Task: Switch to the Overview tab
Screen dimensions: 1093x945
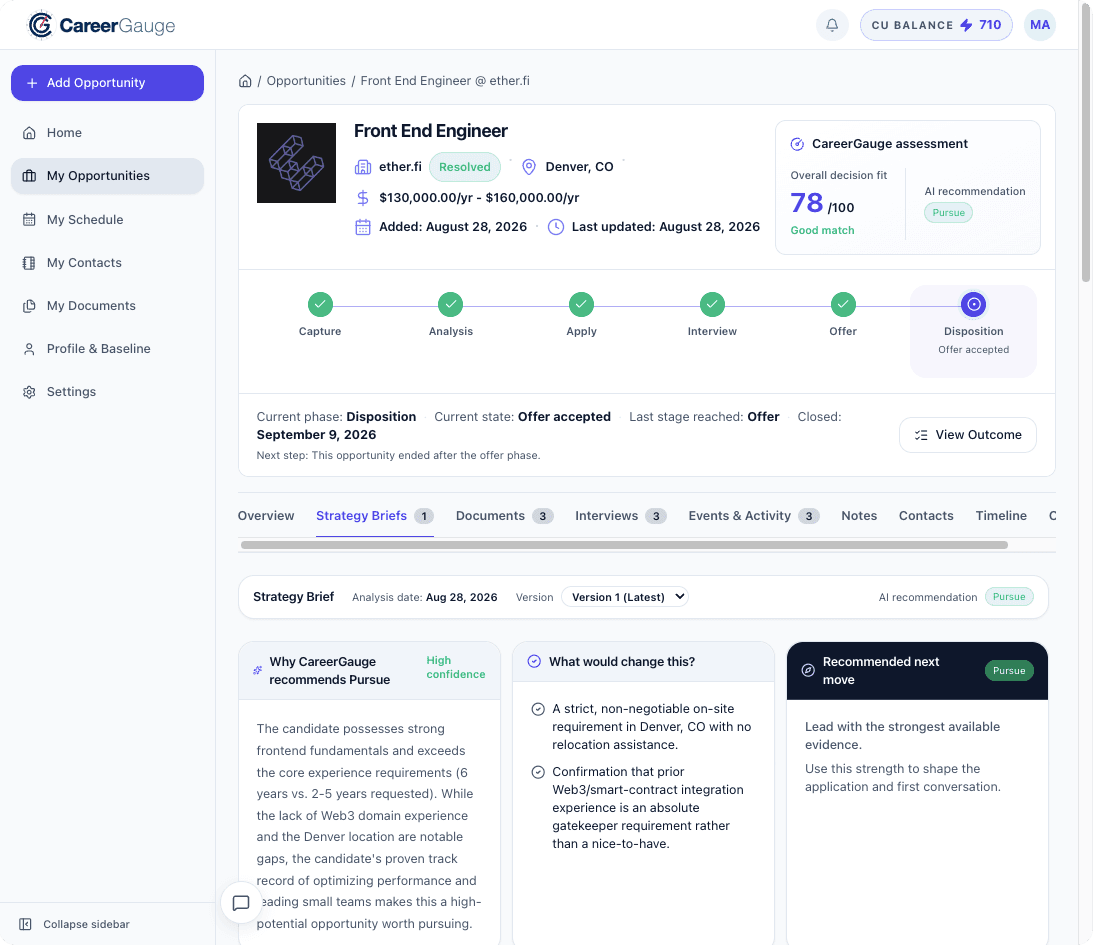Action: click(266, 516)
